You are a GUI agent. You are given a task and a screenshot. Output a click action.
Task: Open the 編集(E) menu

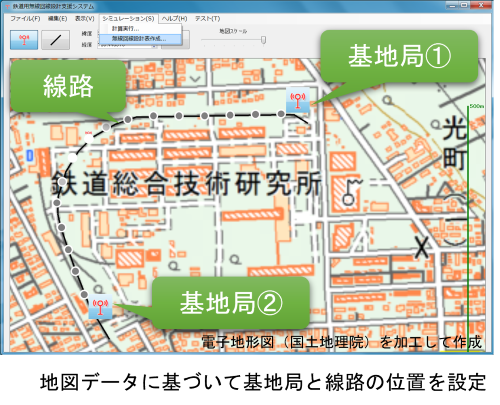pyautogui.click(x=58, y=19)
